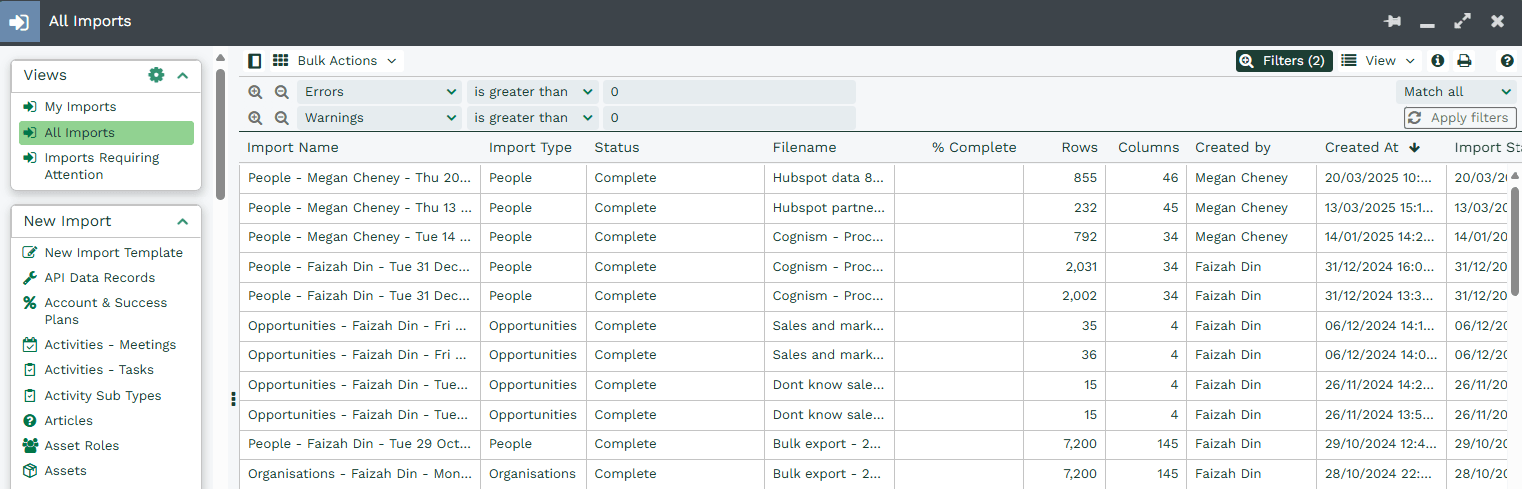Toggle Created At sort order arrow
This screenshot has height=489, width=1522.
coord(1415,148)
